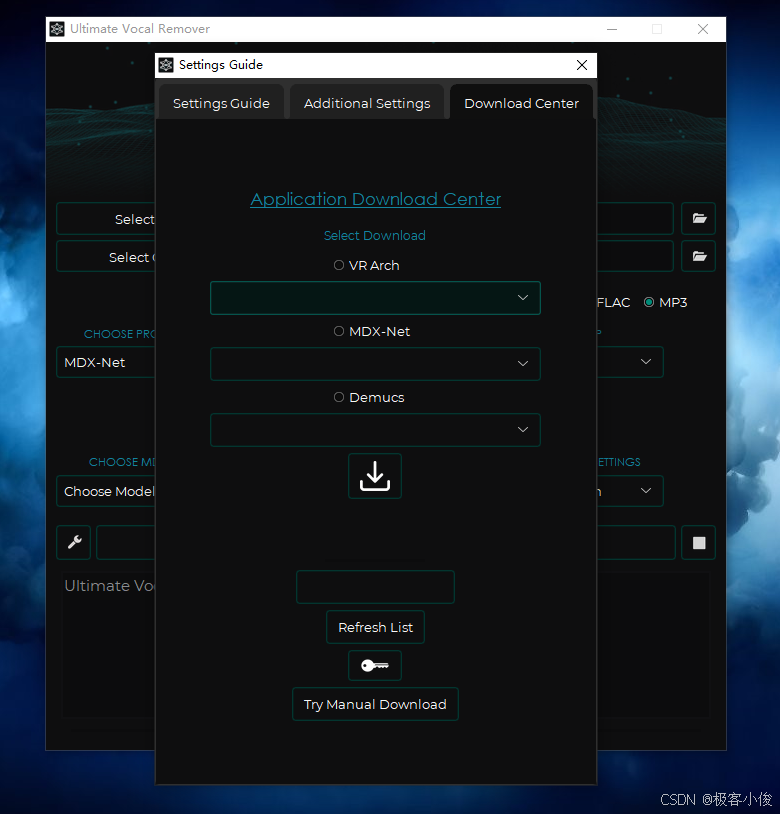Screen dimensions: 780x814
Task: Click the Settings Guide window app icon
Action: pyautogui.click(x=166, y=65)
